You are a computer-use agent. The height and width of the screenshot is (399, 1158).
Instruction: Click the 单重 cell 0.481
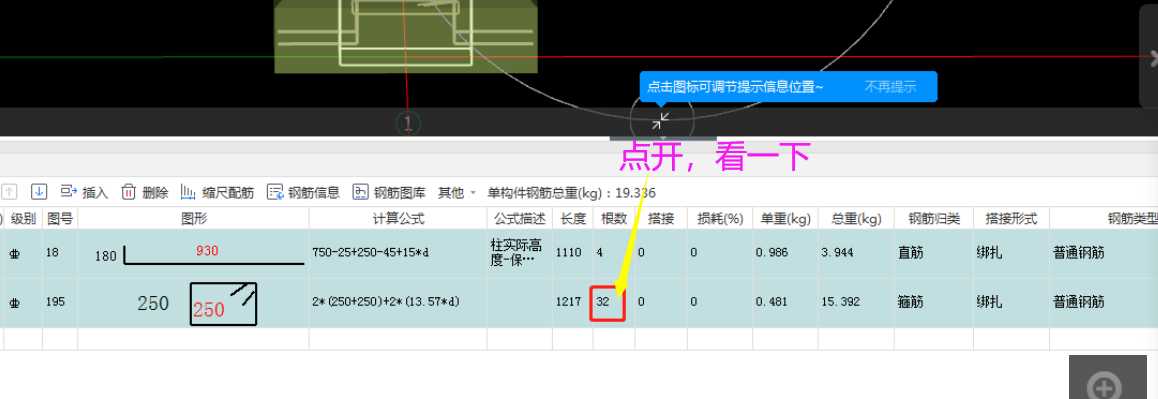[x=785, y=302]
